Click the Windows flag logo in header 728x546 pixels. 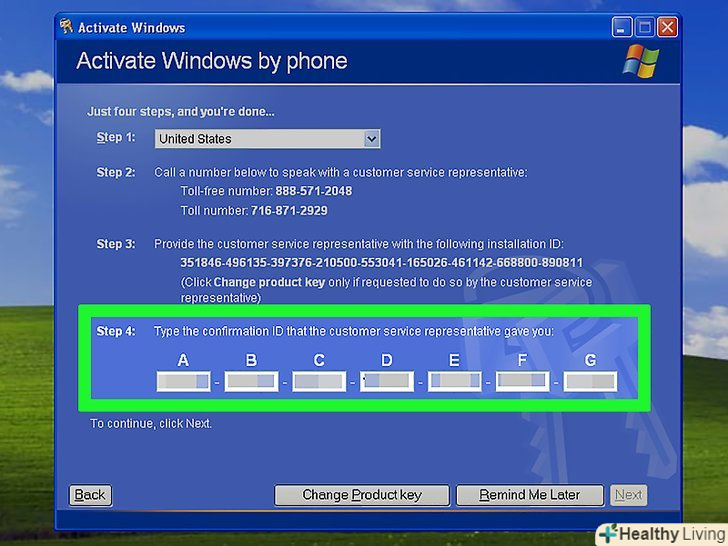point(640,61)
